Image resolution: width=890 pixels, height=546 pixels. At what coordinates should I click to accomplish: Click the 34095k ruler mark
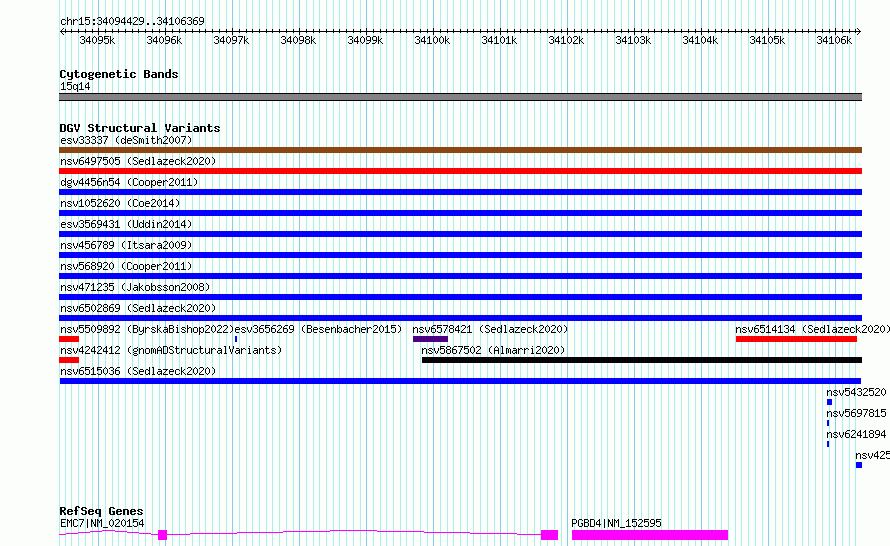click(97, 40)
